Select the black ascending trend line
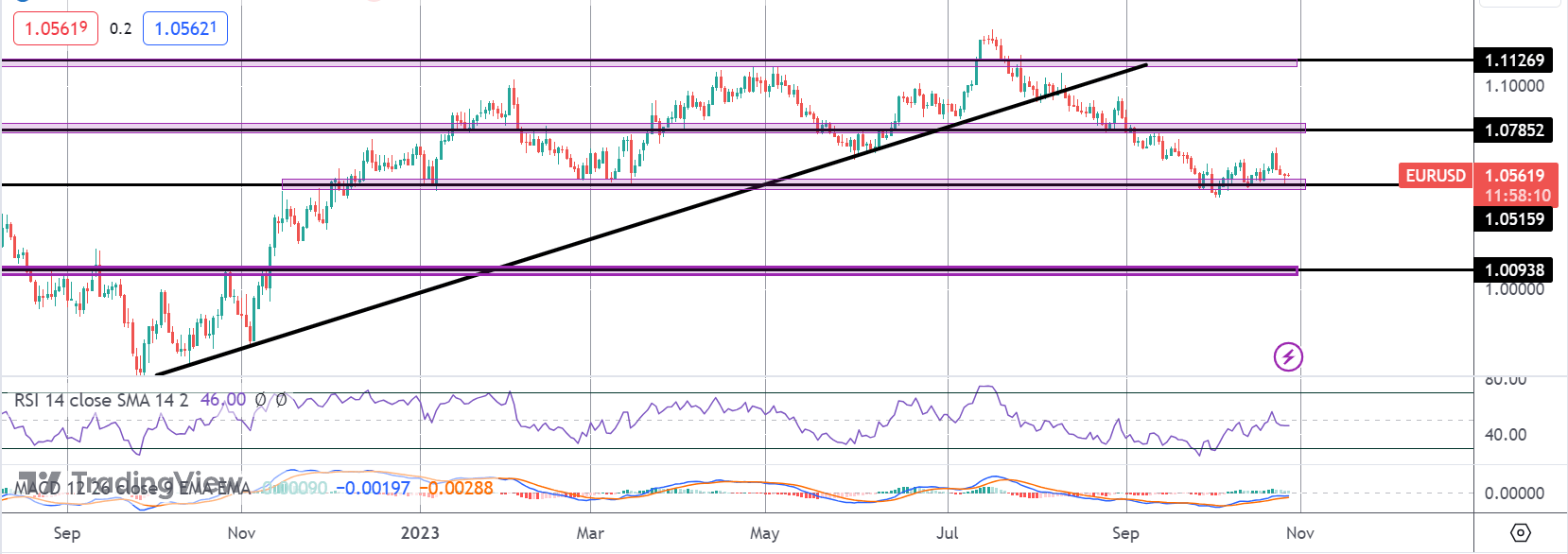 point(653,219)
